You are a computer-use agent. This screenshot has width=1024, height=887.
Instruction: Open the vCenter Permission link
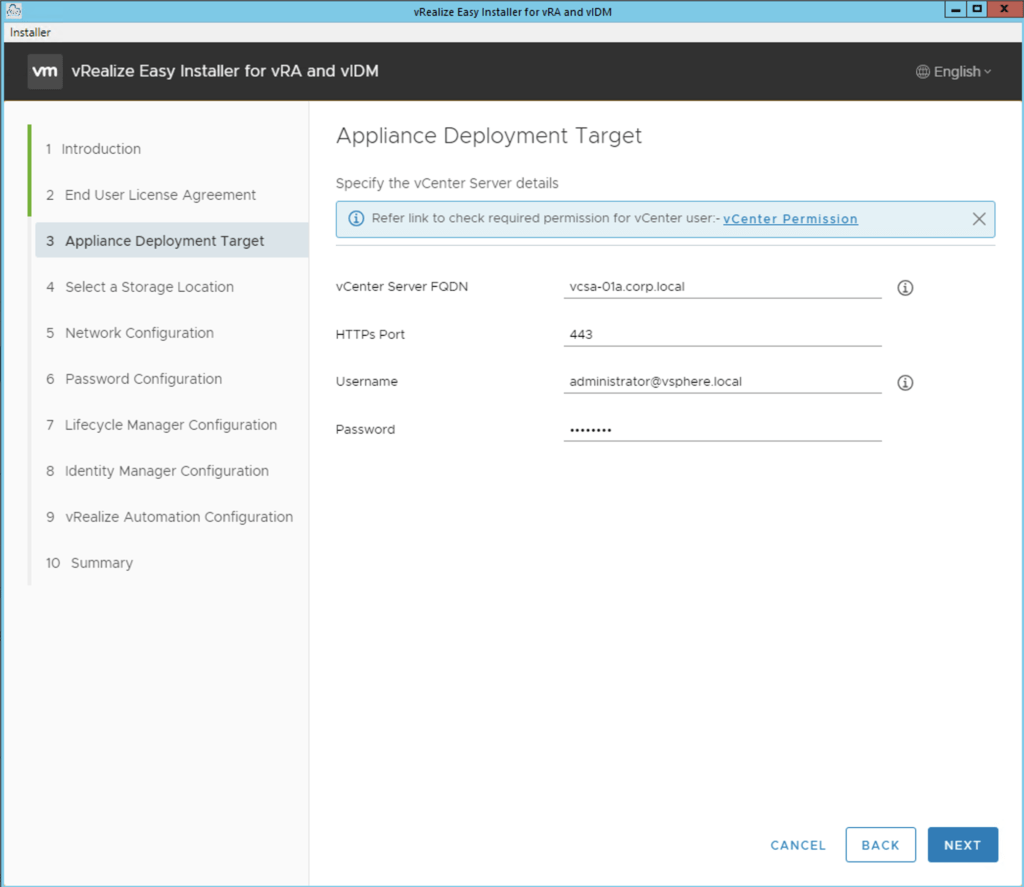tap(790, 219)
